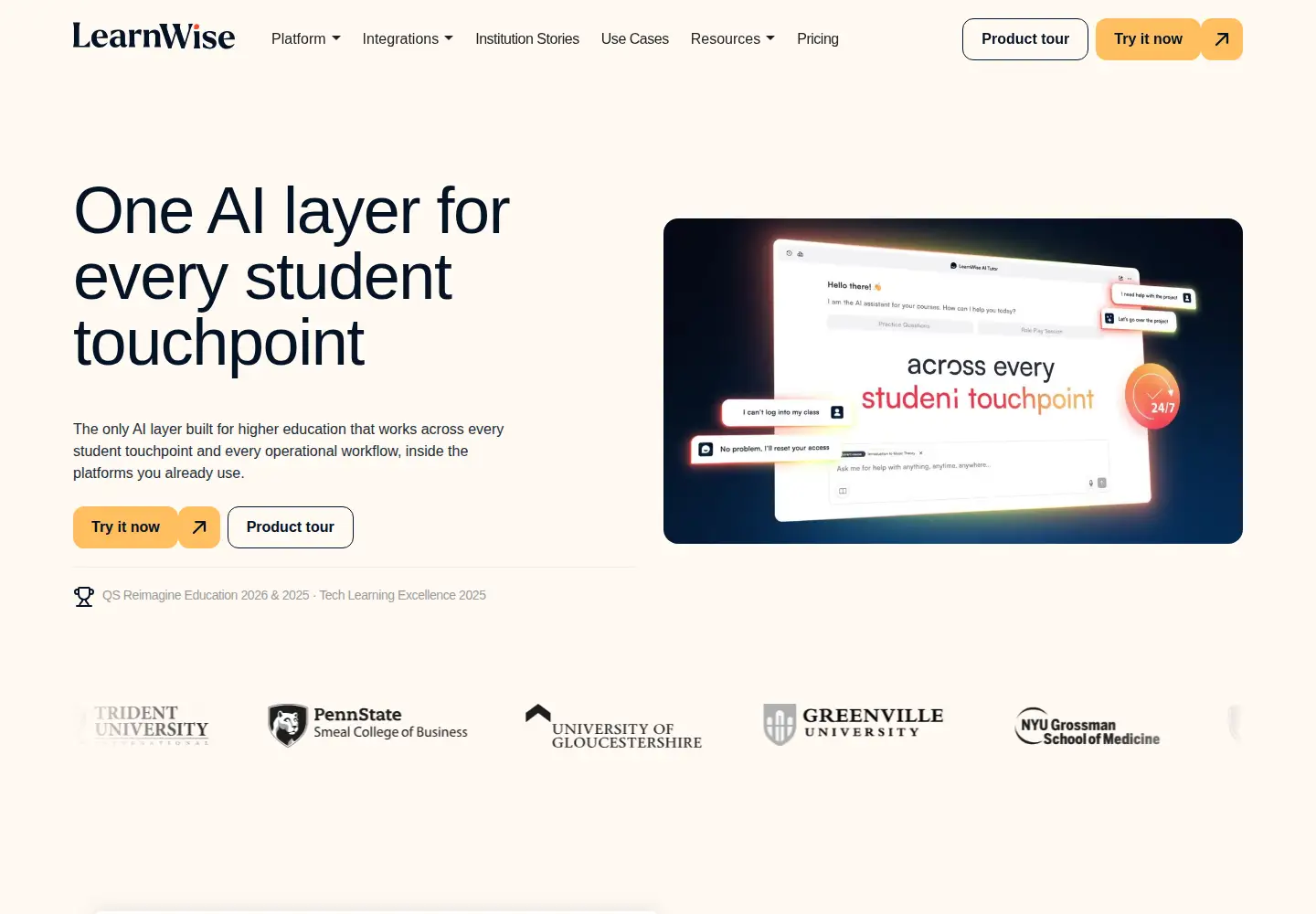Click the Try it now button in header

tap(1148, 39)
